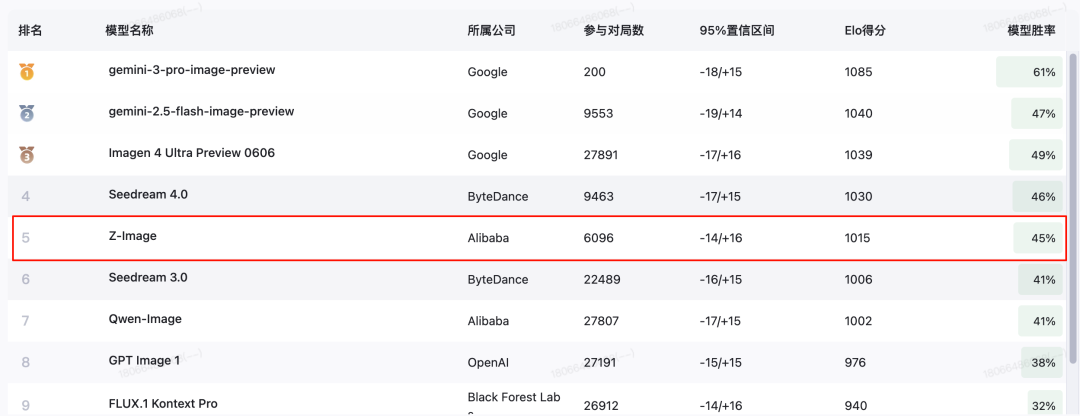Click the silver second-place medal icon
Image resolution: width=1080 pixels, height=416 pixels.
pos(26,113)
